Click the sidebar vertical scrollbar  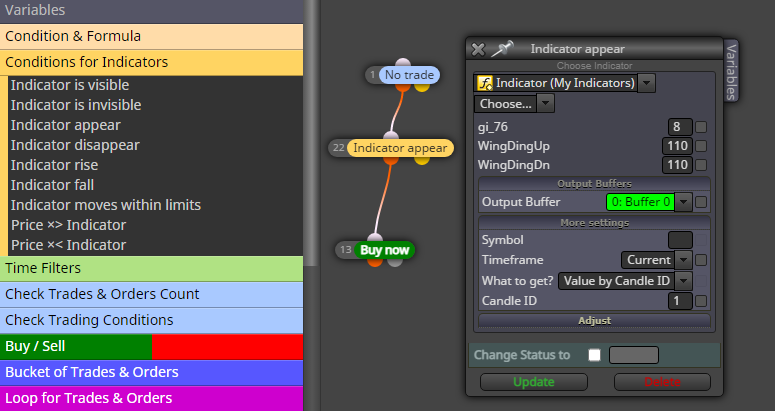click(311, 132)
